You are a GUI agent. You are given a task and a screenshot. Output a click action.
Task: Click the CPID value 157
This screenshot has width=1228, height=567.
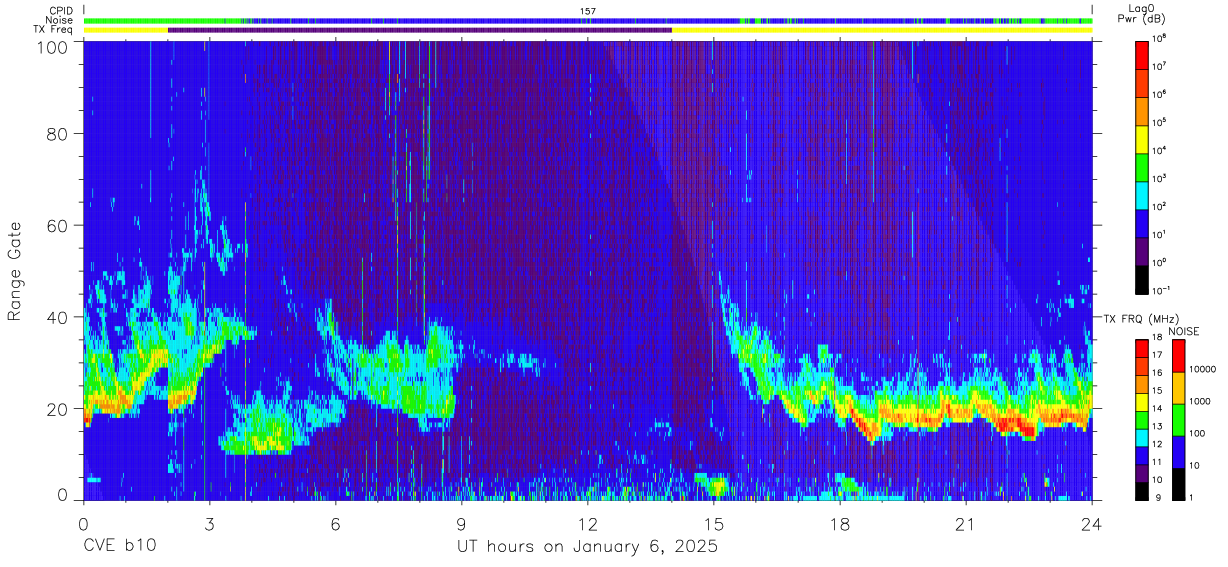click(588, 11)
